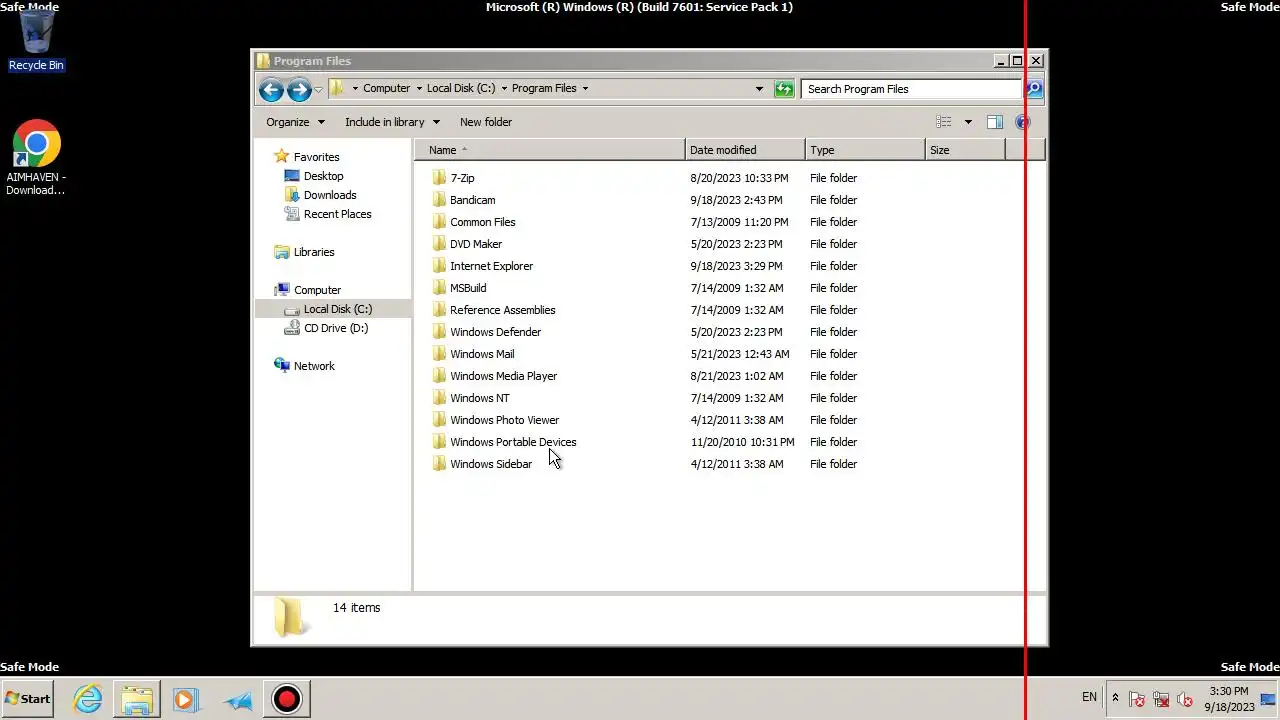Click the Desktop icon in navigation pane
The width and height of the screenshot is (1280, 720).
pyautogui.click(x=292, y=176)
